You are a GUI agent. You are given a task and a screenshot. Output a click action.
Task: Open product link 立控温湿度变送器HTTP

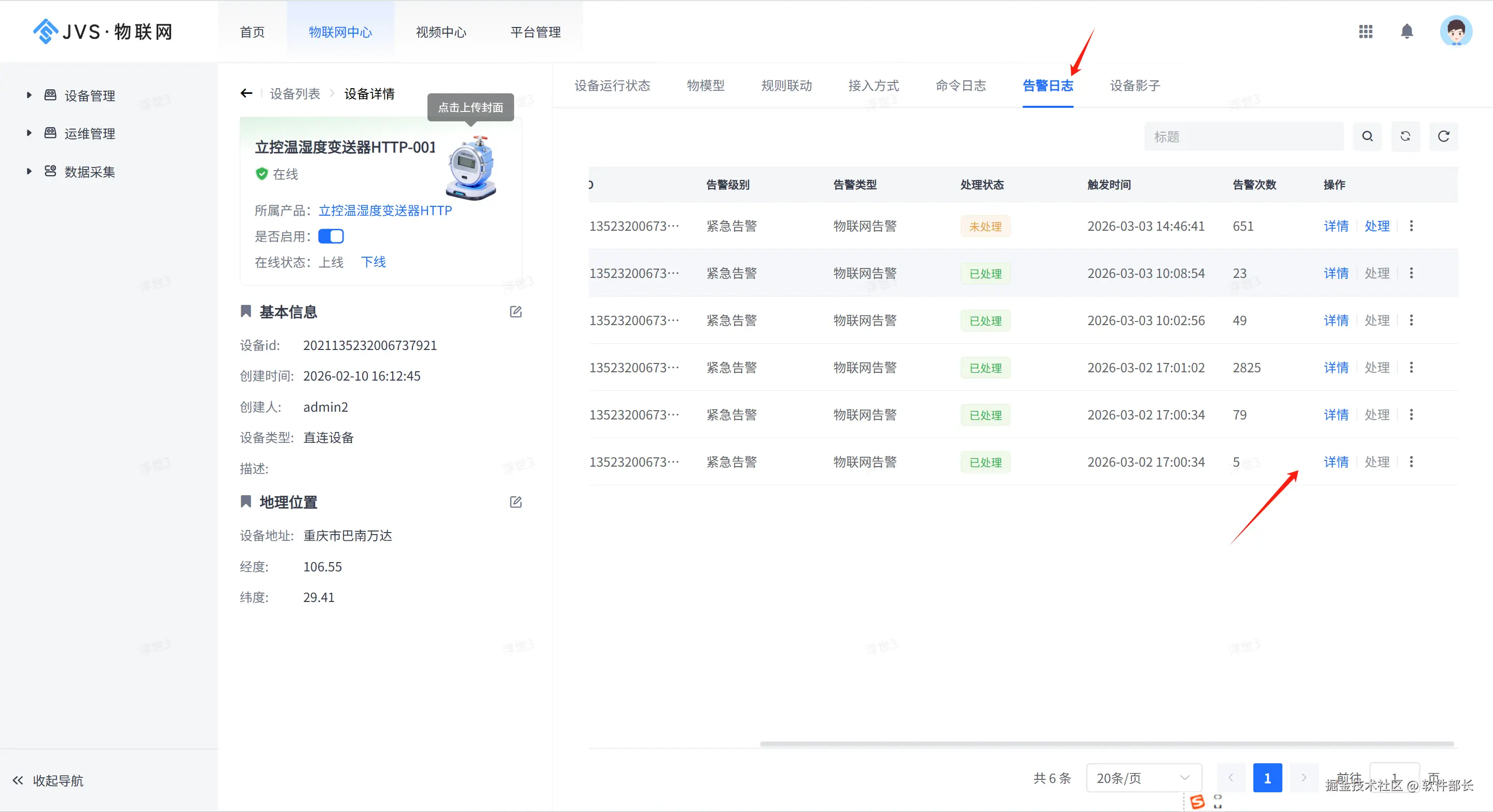385,211
